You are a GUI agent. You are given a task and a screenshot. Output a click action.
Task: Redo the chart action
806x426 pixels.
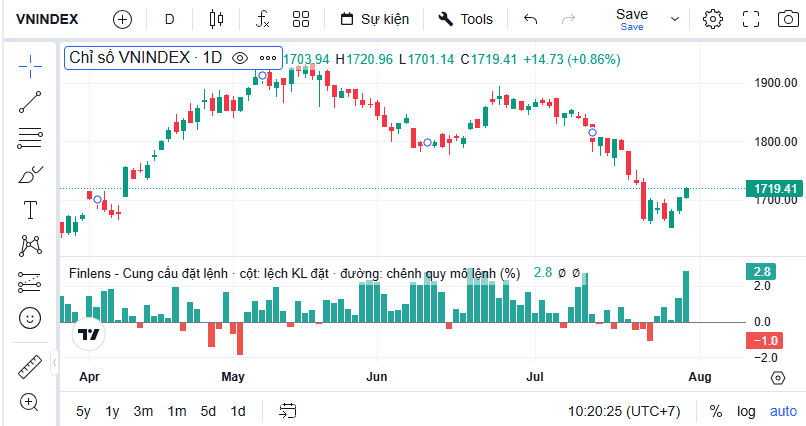pyautogui.click(x=568, y=20)
